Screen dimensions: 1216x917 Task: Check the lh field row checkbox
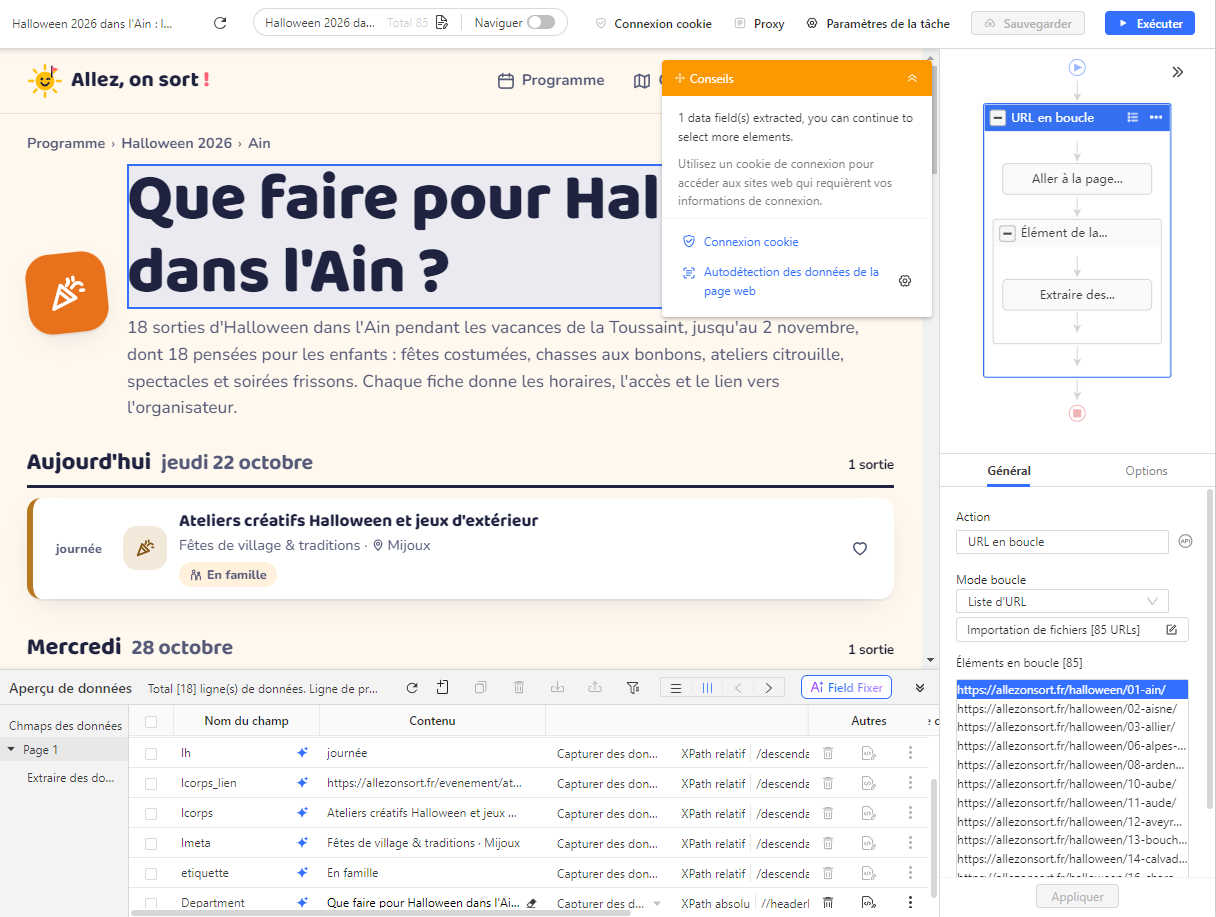151,754
